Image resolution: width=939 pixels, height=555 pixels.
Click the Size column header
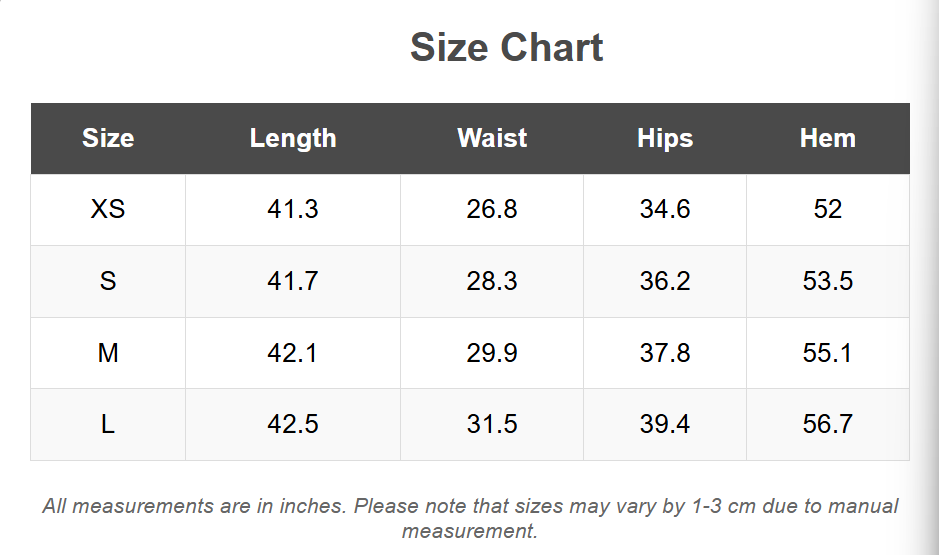pos(108,138)
